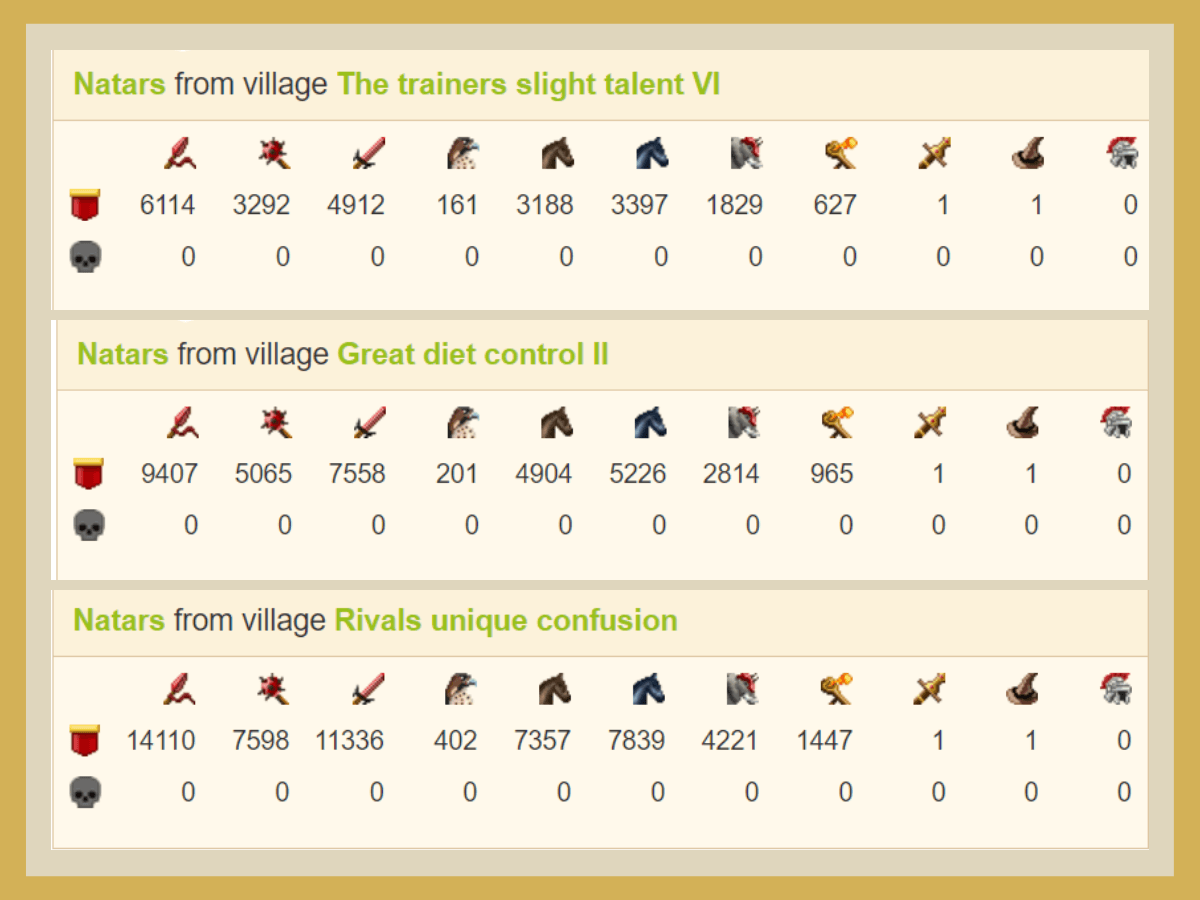The image size is (1200, 900).
Task: Click the catapult unit icon in third report
Action: [x=838, y=689]
